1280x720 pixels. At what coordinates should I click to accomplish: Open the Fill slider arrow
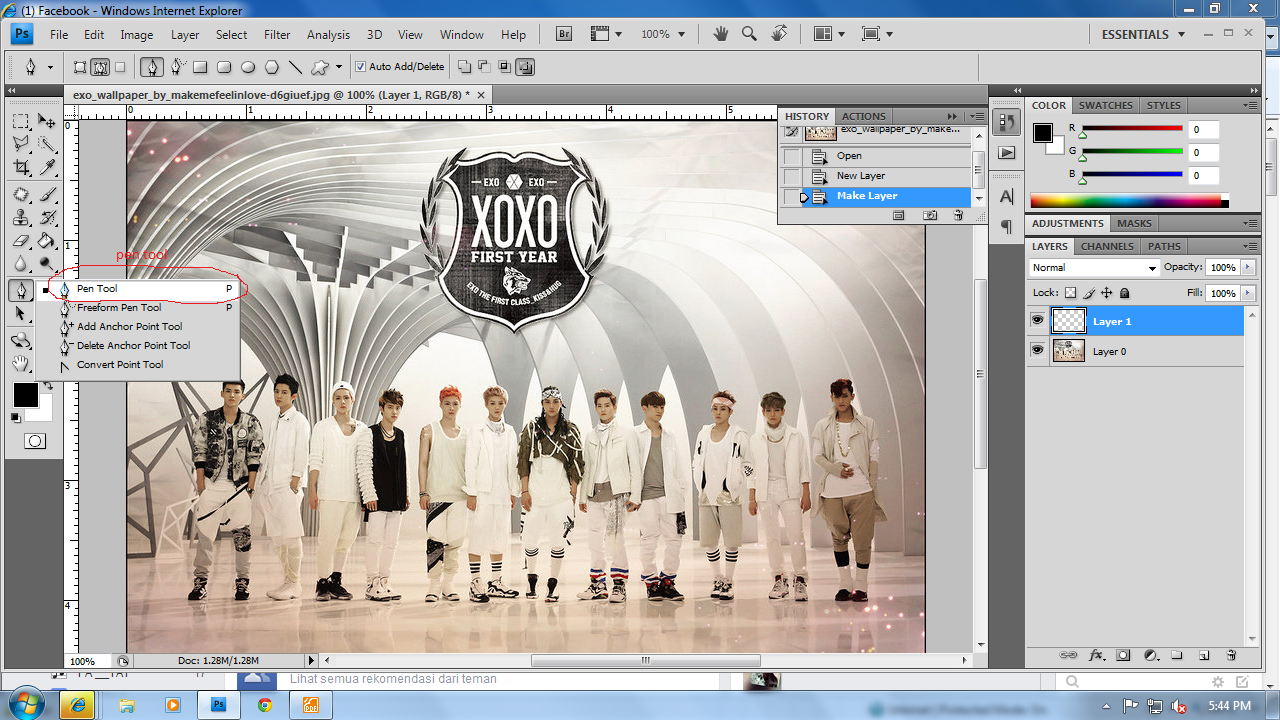(x=1247, y=293)
